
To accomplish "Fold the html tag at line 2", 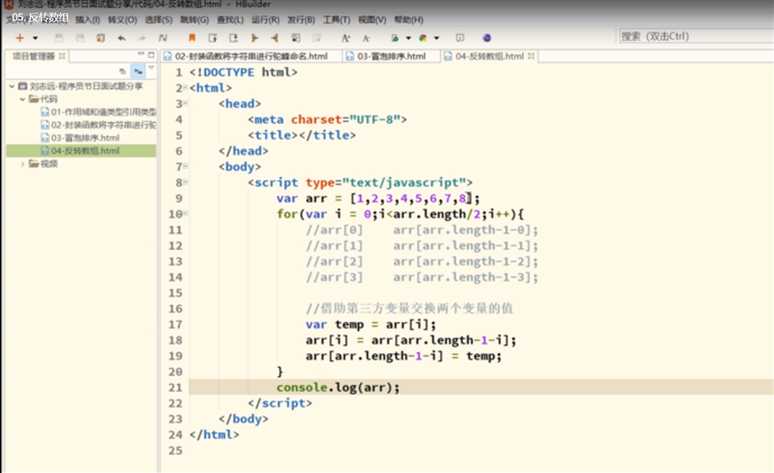I will (x=186, y=88).
